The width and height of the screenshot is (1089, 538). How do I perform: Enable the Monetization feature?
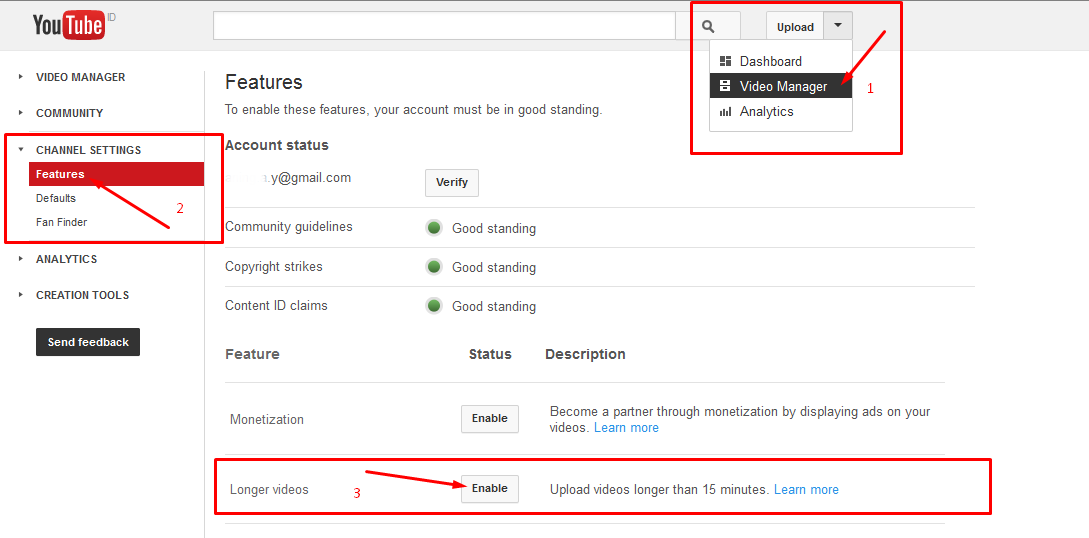coord(490,419)
